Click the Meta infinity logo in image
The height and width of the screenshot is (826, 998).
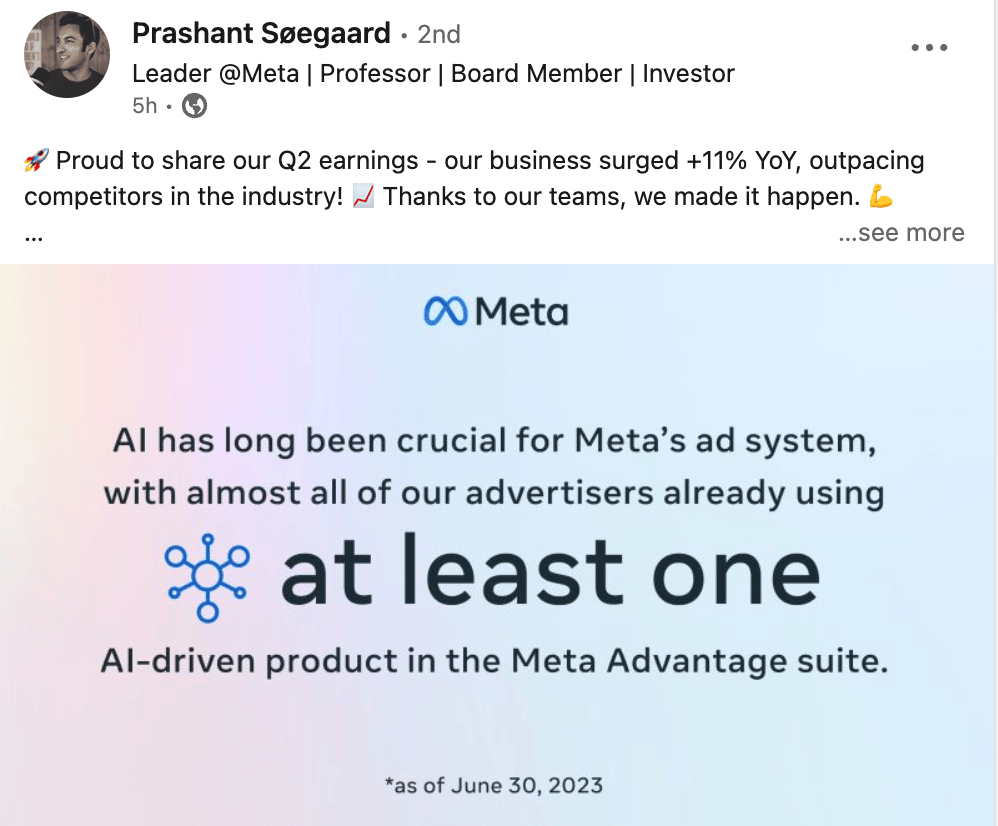pyautogui.click(x=446, y=312)
